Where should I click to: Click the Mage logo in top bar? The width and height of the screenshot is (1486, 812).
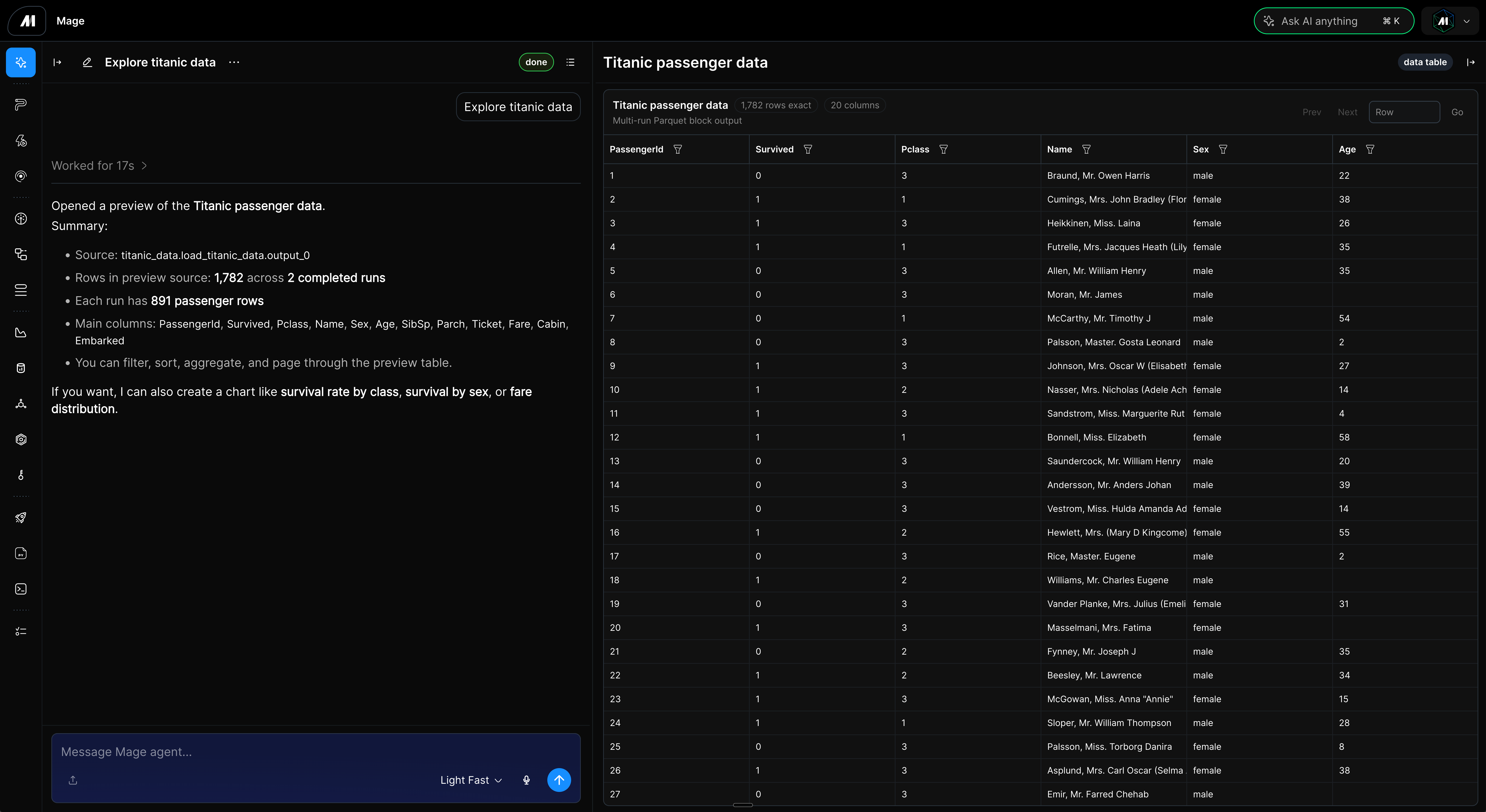coord(27,21)
